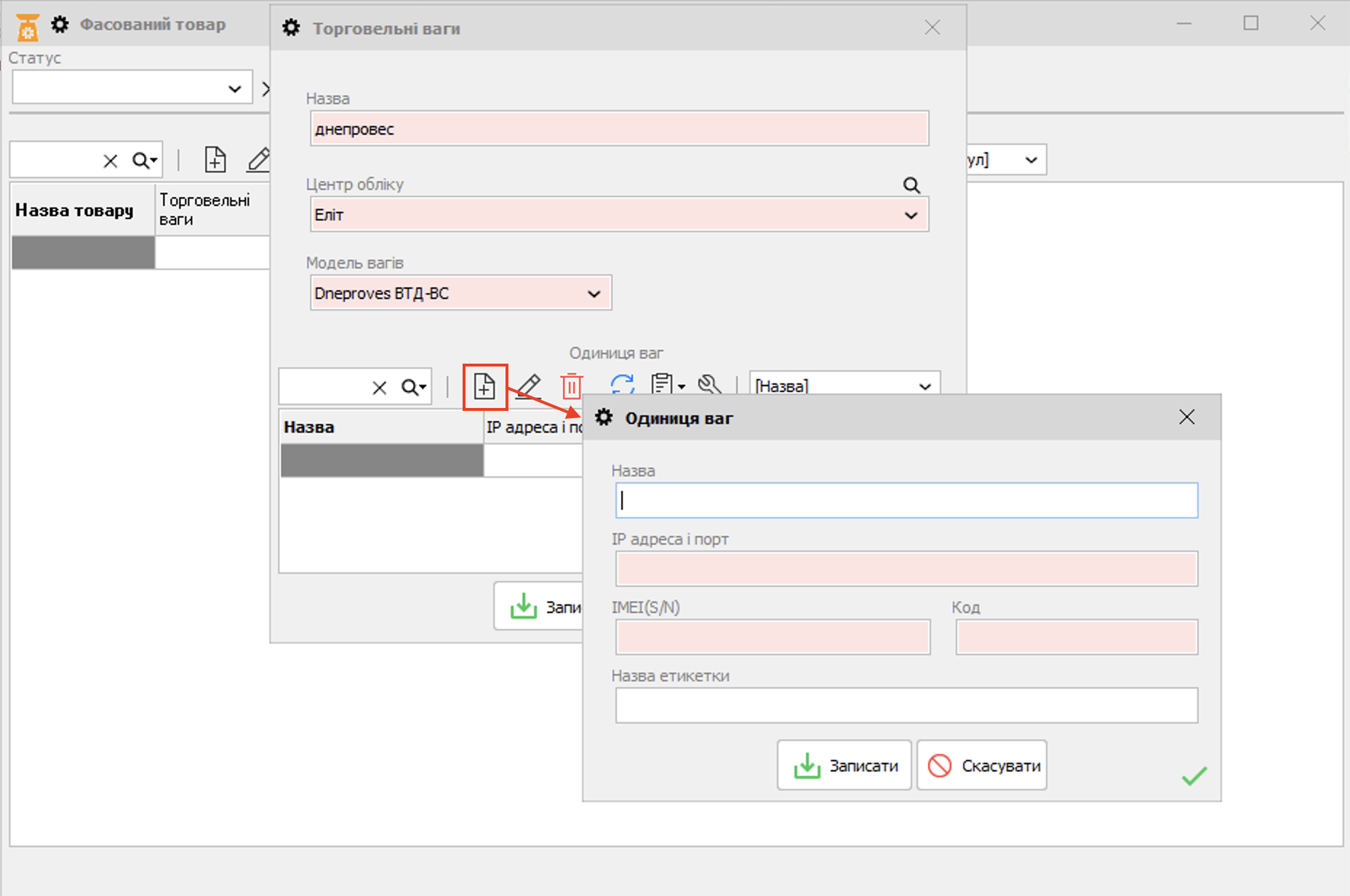The image size is (1350, 896).
Task: Click the IP адреса і порт input field
Action: 906,569
